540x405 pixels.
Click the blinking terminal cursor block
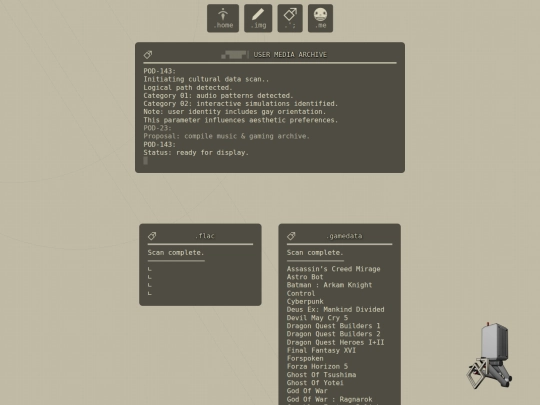point(146,160)
